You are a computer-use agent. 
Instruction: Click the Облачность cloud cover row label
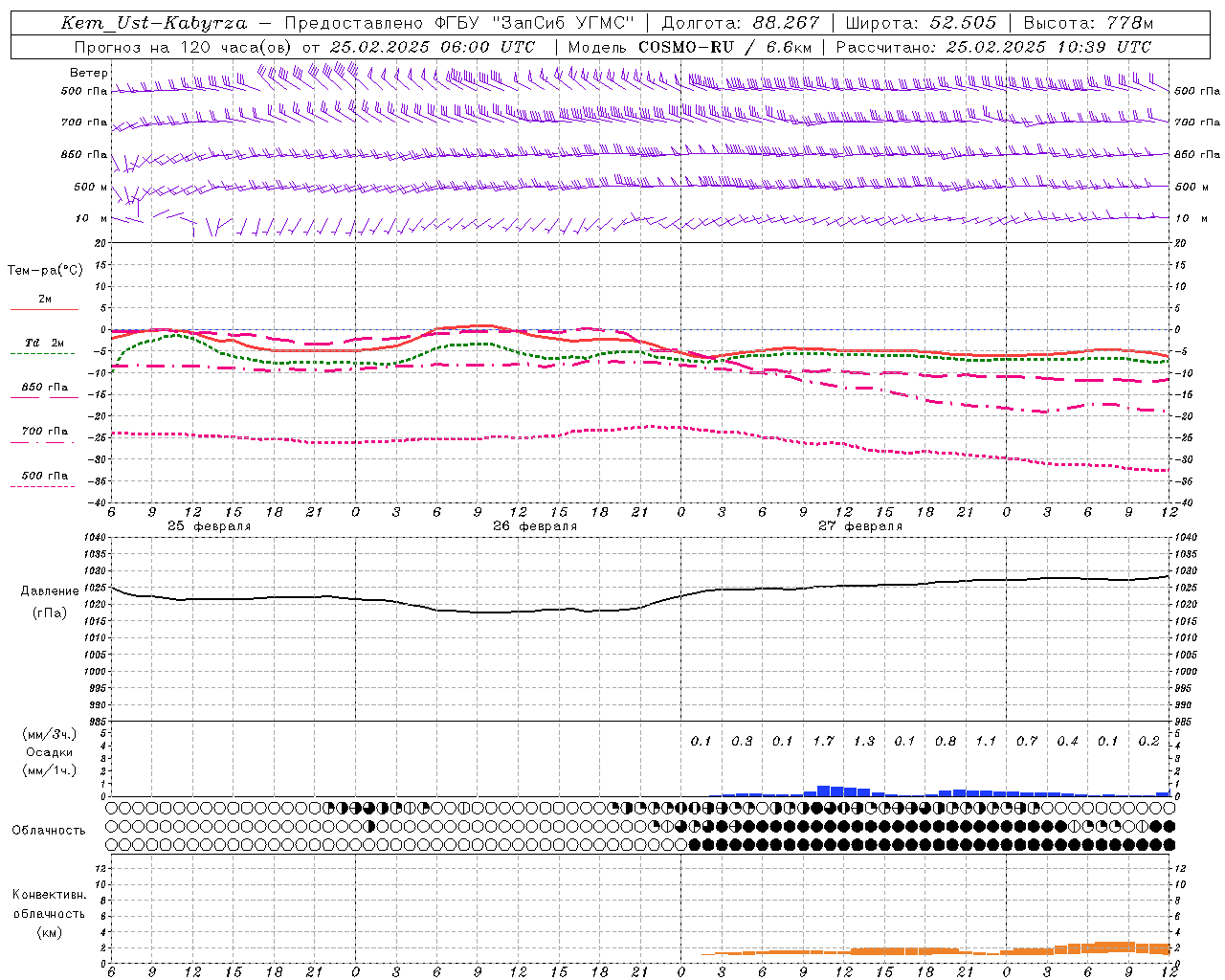(49, 831)
